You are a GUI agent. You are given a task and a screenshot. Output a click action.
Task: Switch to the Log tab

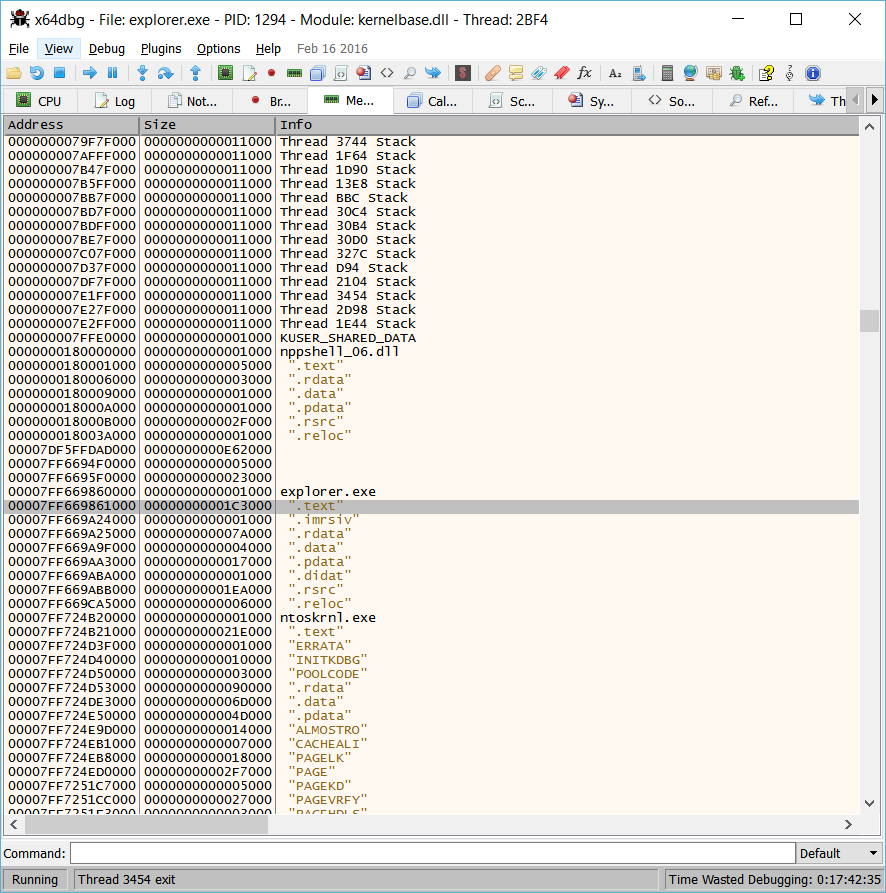coord(115,101)
